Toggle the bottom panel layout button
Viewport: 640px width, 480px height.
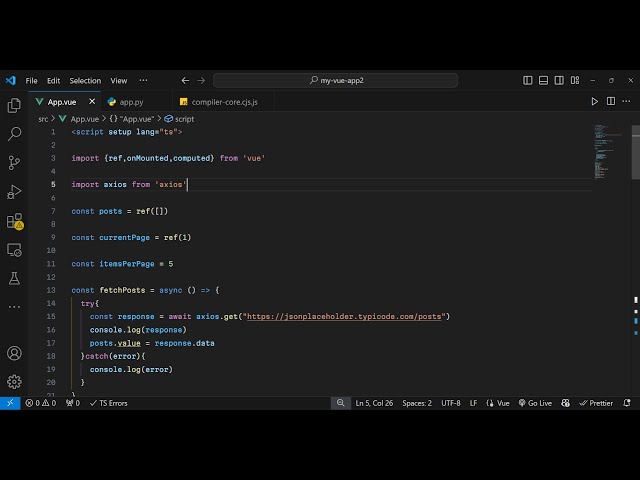pyautogui.click(x=544, y=80)
